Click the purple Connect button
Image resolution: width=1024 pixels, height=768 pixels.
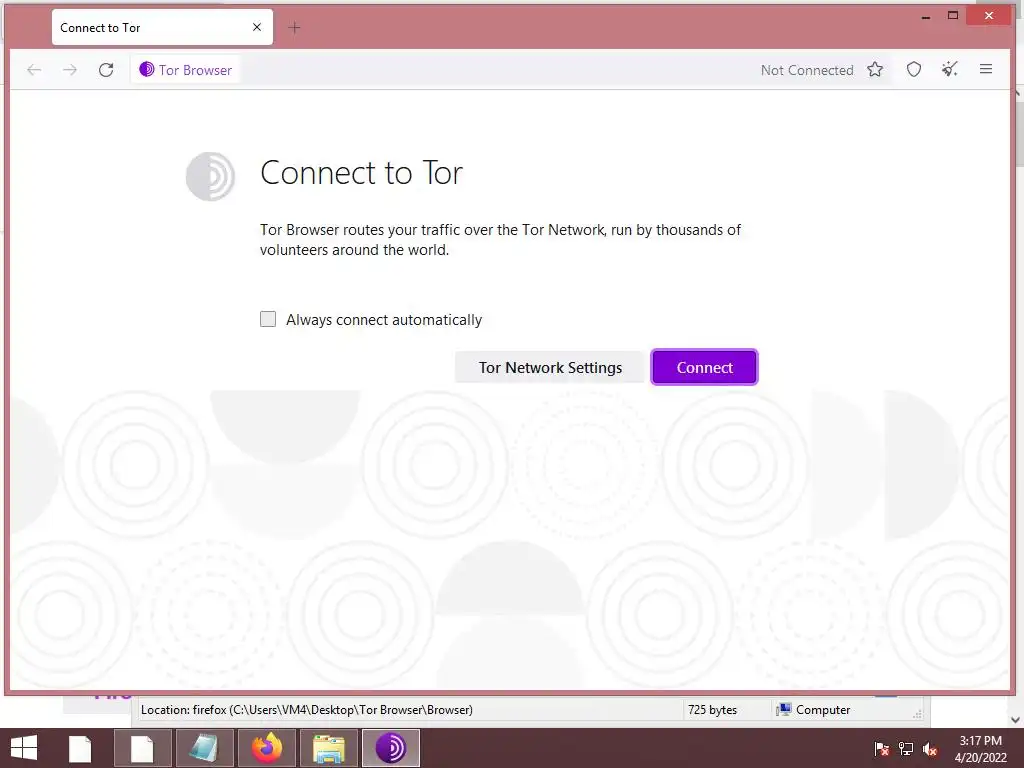click(704, 367)
